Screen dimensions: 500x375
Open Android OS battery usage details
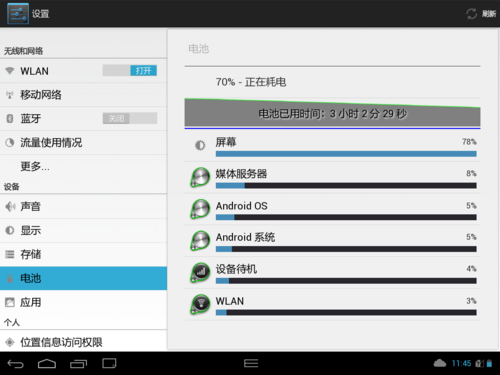point(332,210)
